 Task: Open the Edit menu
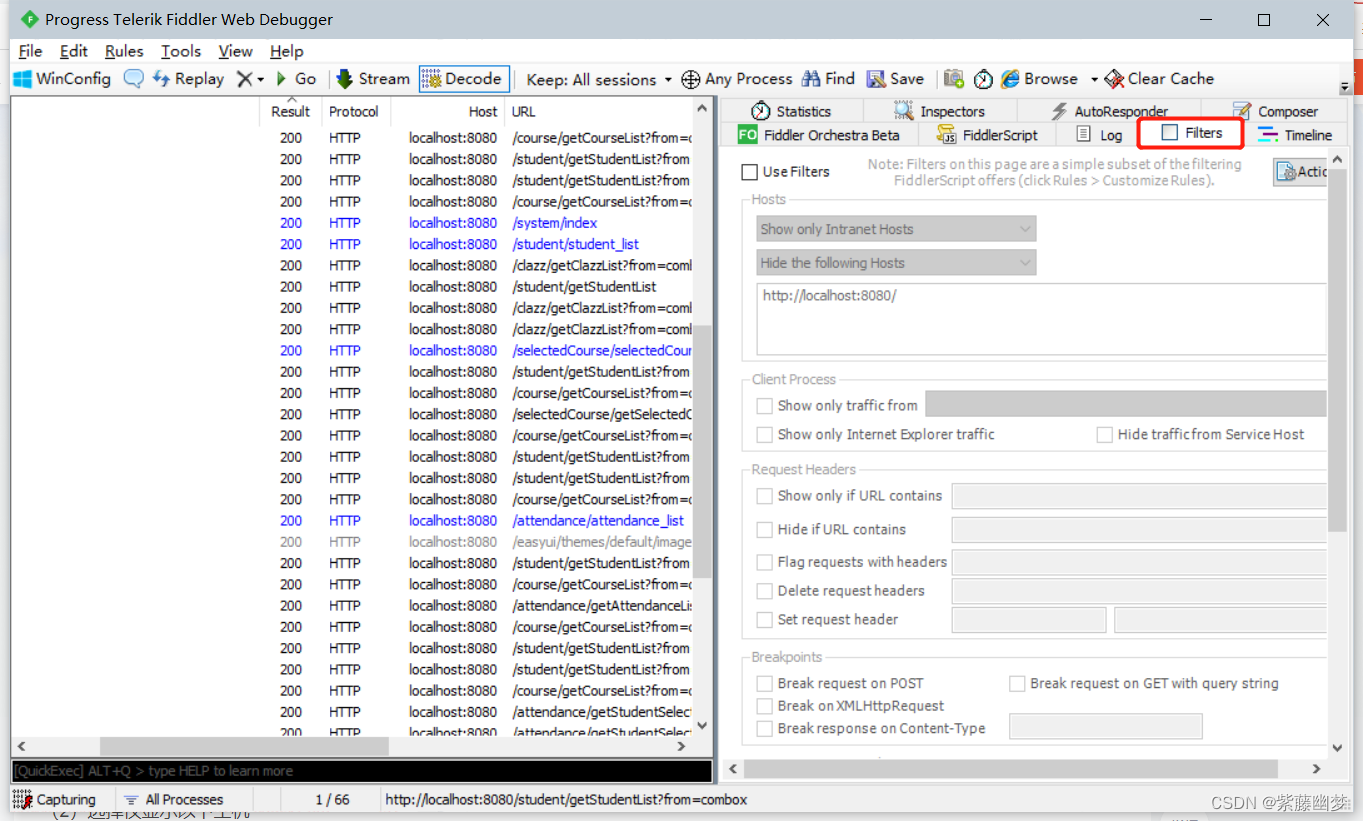(x=74, y=51)
